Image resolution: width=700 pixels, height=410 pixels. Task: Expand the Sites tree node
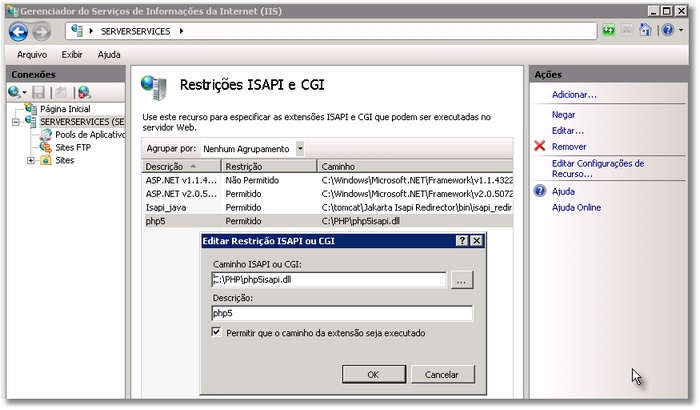31,160
